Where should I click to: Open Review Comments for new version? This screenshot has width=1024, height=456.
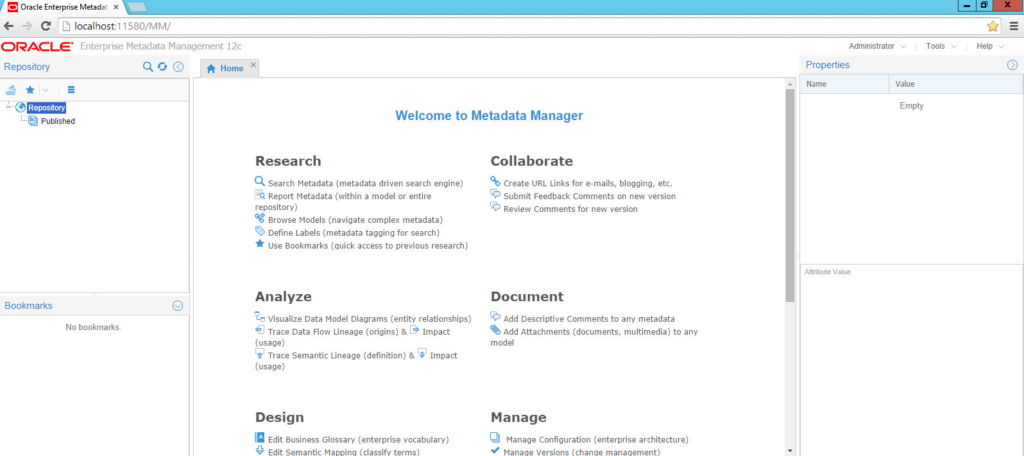571,209
